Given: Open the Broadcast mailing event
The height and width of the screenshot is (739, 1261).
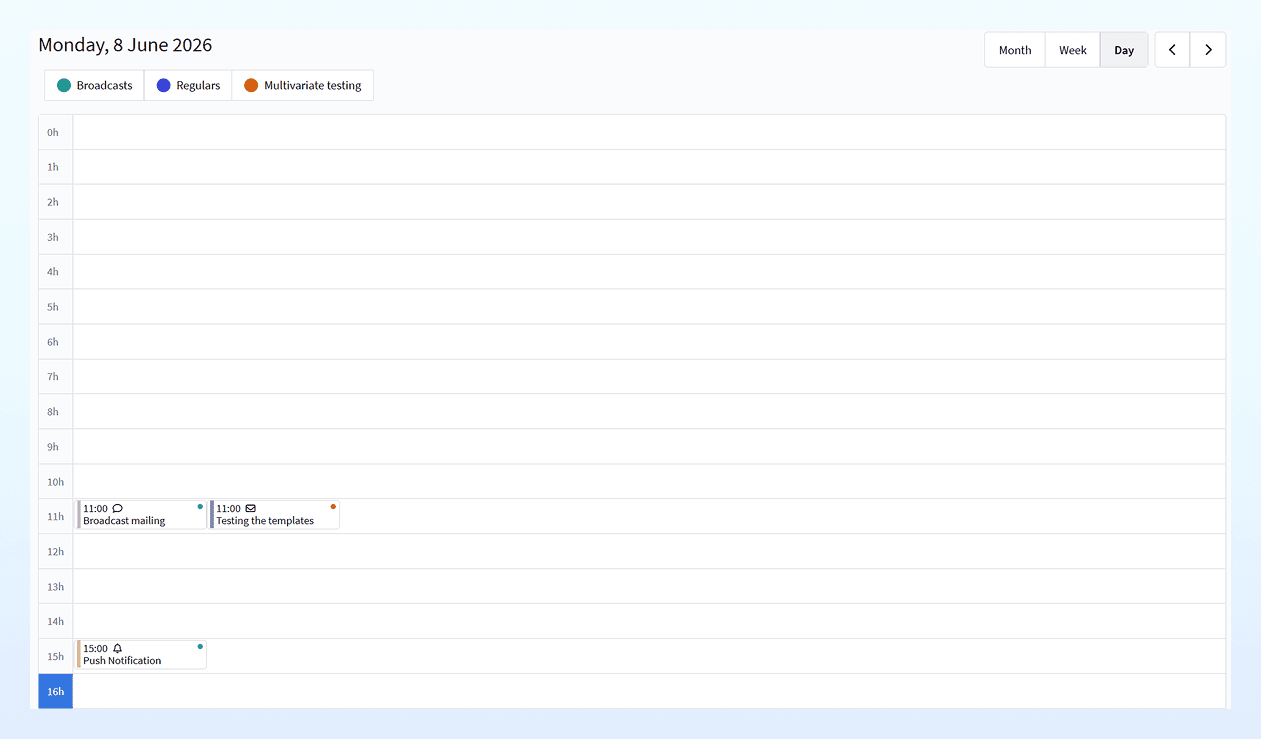Looking at the screenshot, I should coord(142,515).
